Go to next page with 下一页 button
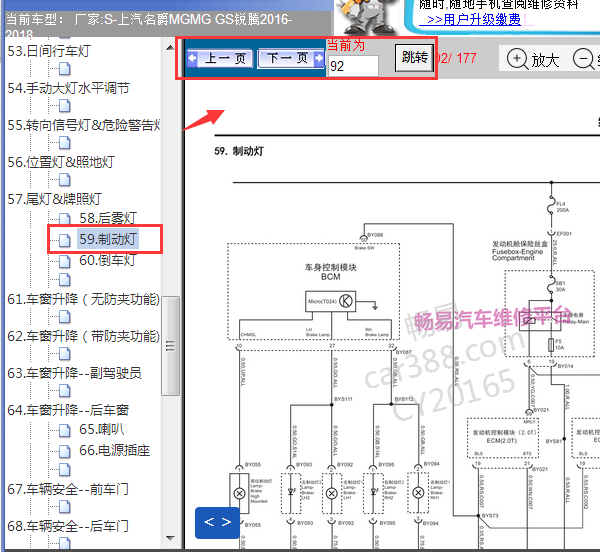The image size is (600, 552). 291,59
